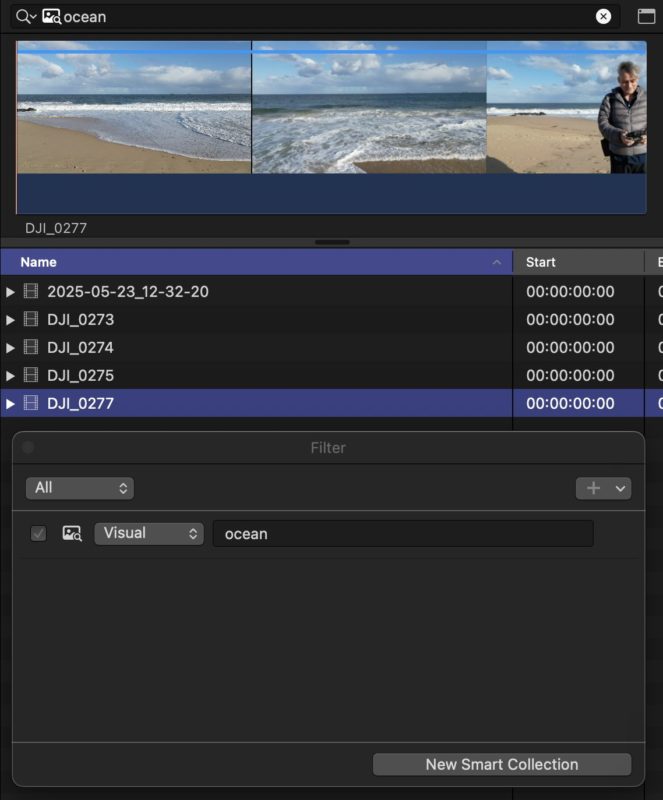The image size is (663, 800).
Task: Select the DJI_0277 clip name
Action: [x=81, y=404]
